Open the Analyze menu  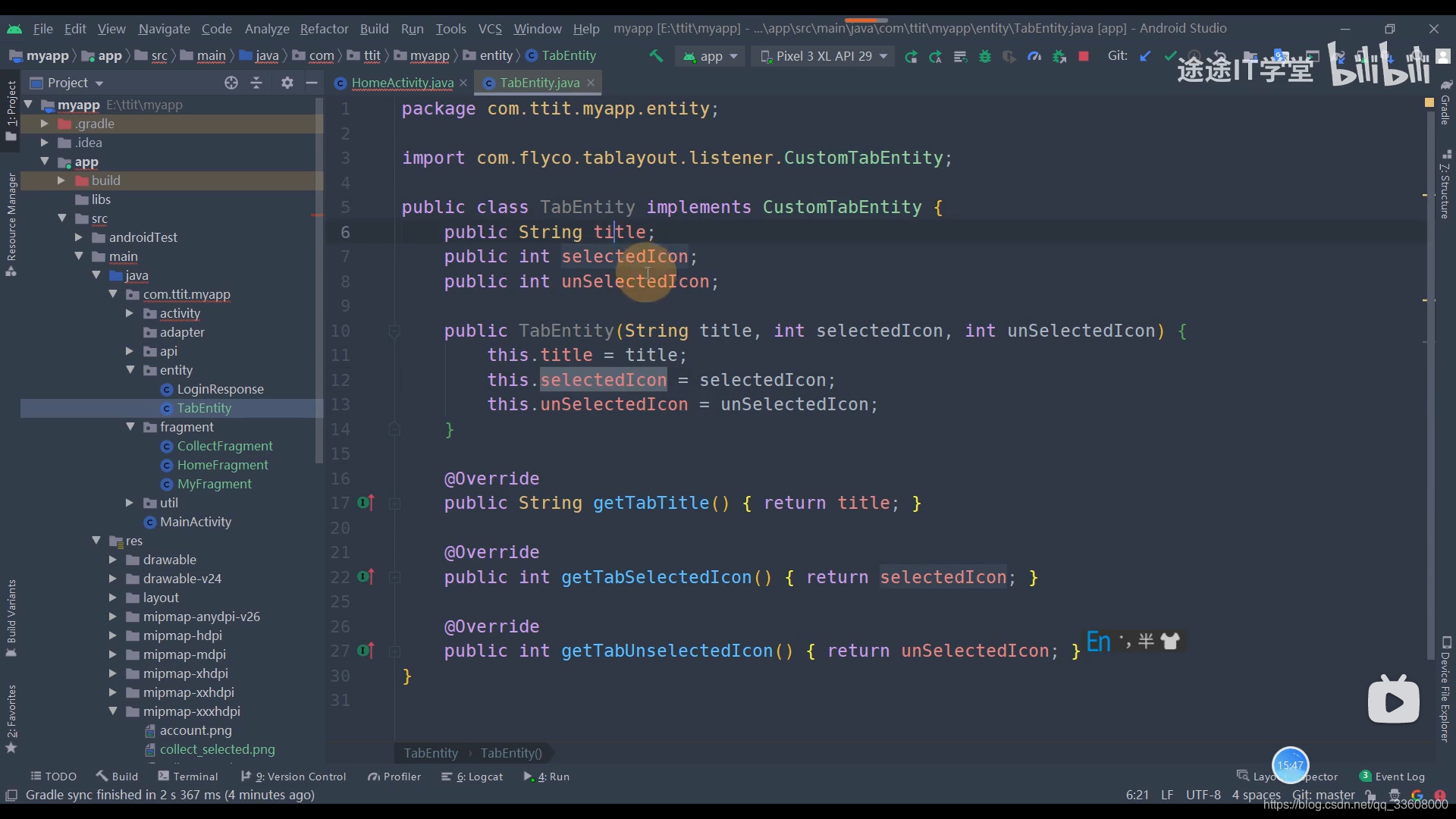[x=267, y=29]
